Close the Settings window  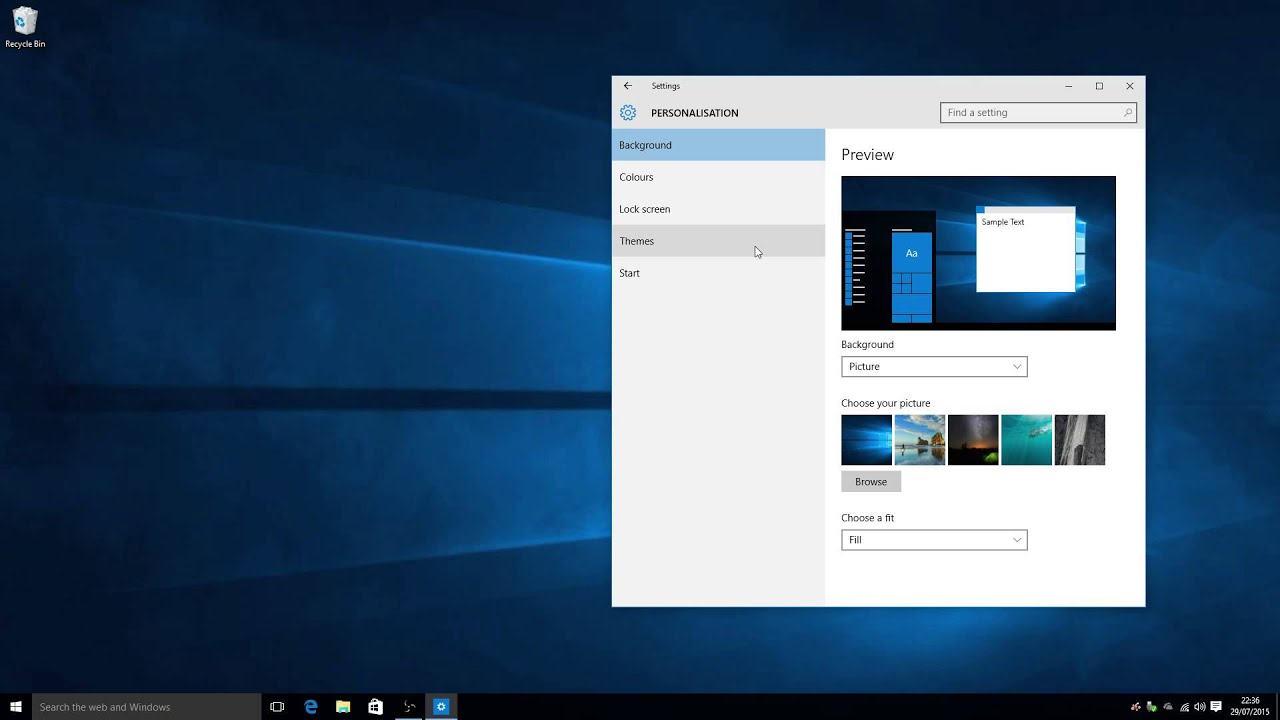tap(1130, 86)
